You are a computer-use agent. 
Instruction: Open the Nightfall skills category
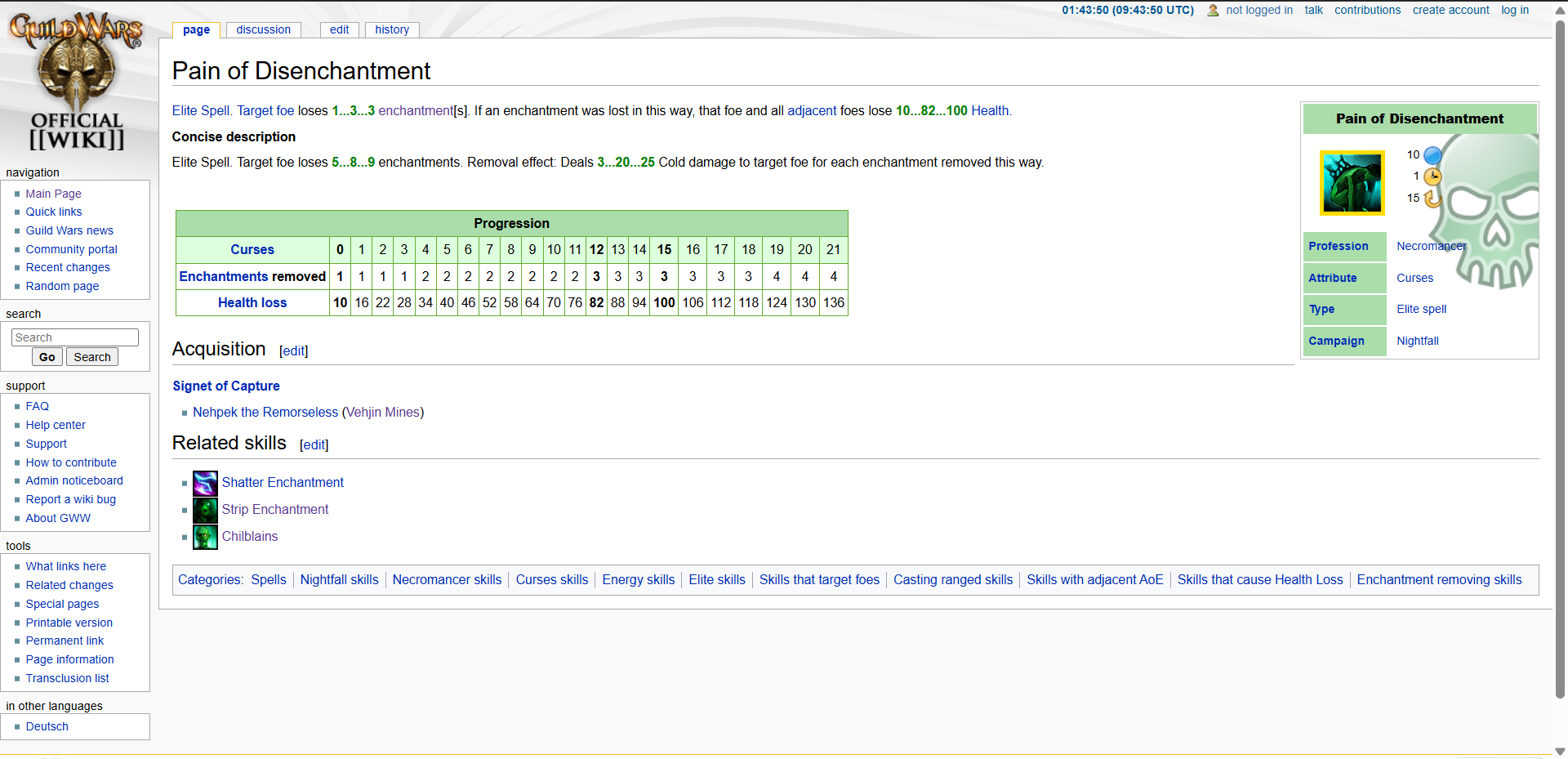pos(339,579)
